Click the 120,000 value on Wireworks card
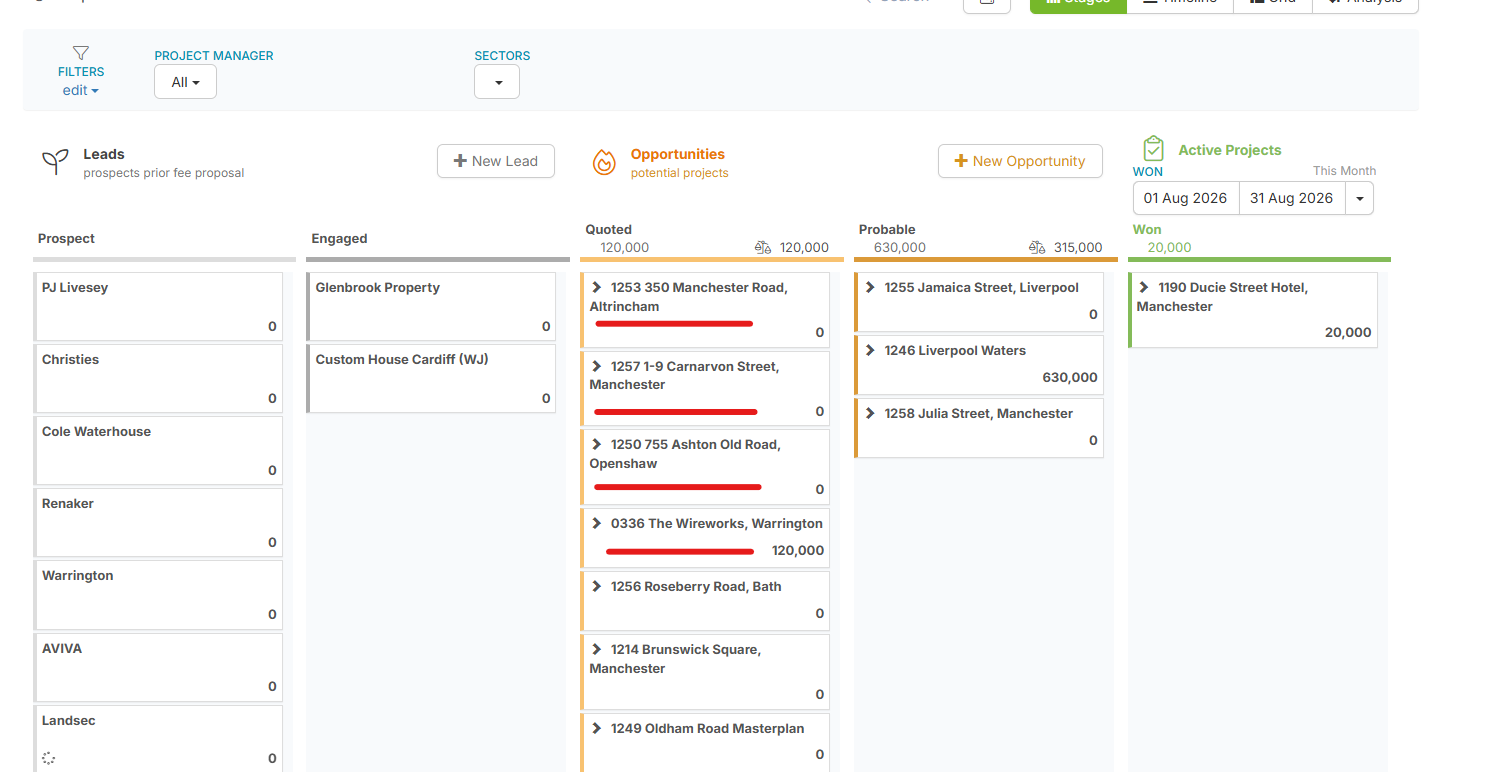Image resolution: width=1497 pixels, height=772 pixels. pyautogui.click(x=798, y=550)
